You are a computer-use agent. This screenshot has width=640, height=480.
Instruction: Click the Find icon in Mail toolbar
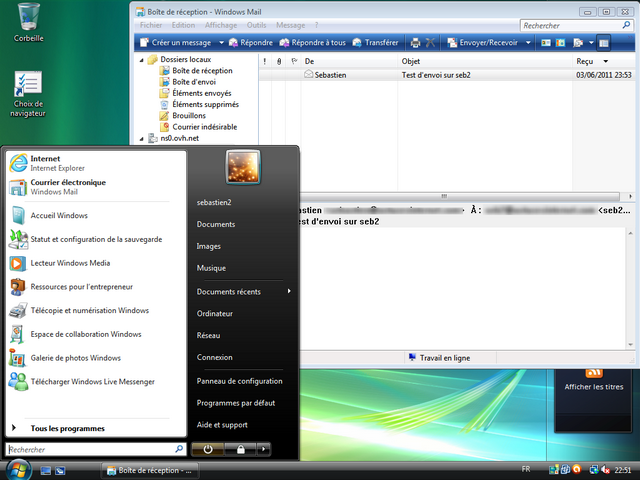pyautogui.click(x=578, y=42)
